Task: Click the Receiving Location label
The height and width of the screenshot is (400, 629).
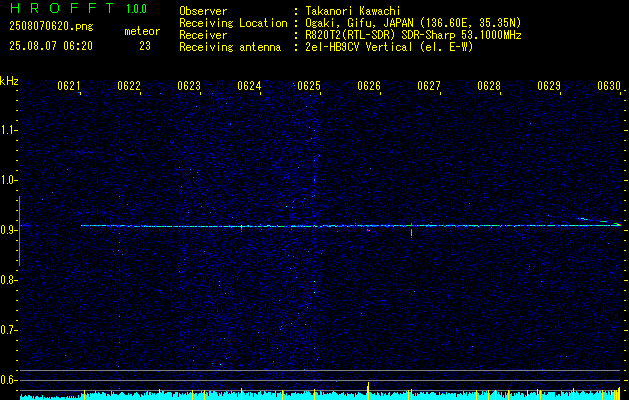Action: click(233, 23)
